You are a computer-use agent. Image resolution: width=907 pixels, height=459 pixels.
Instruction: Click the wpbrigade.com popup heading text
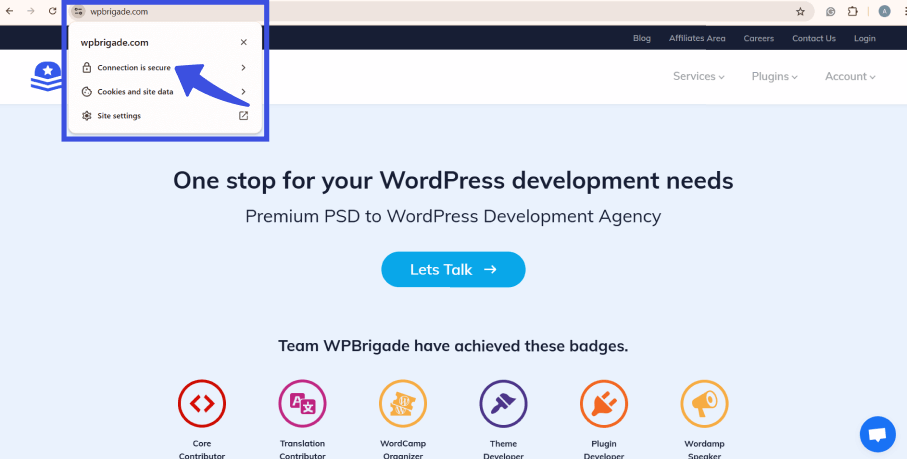tap(115, 42)
